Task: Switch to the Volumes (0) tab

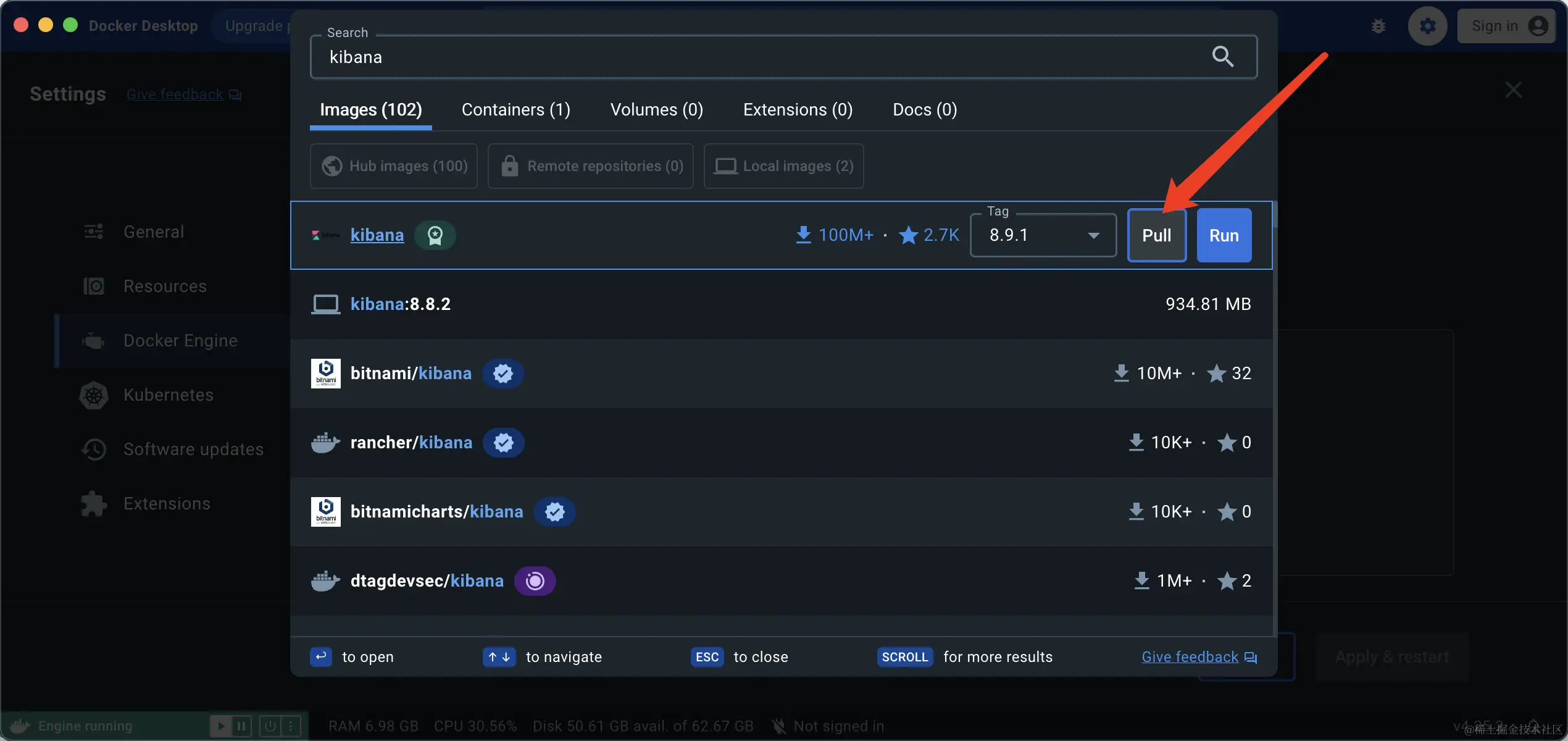Action: [656, 110]
